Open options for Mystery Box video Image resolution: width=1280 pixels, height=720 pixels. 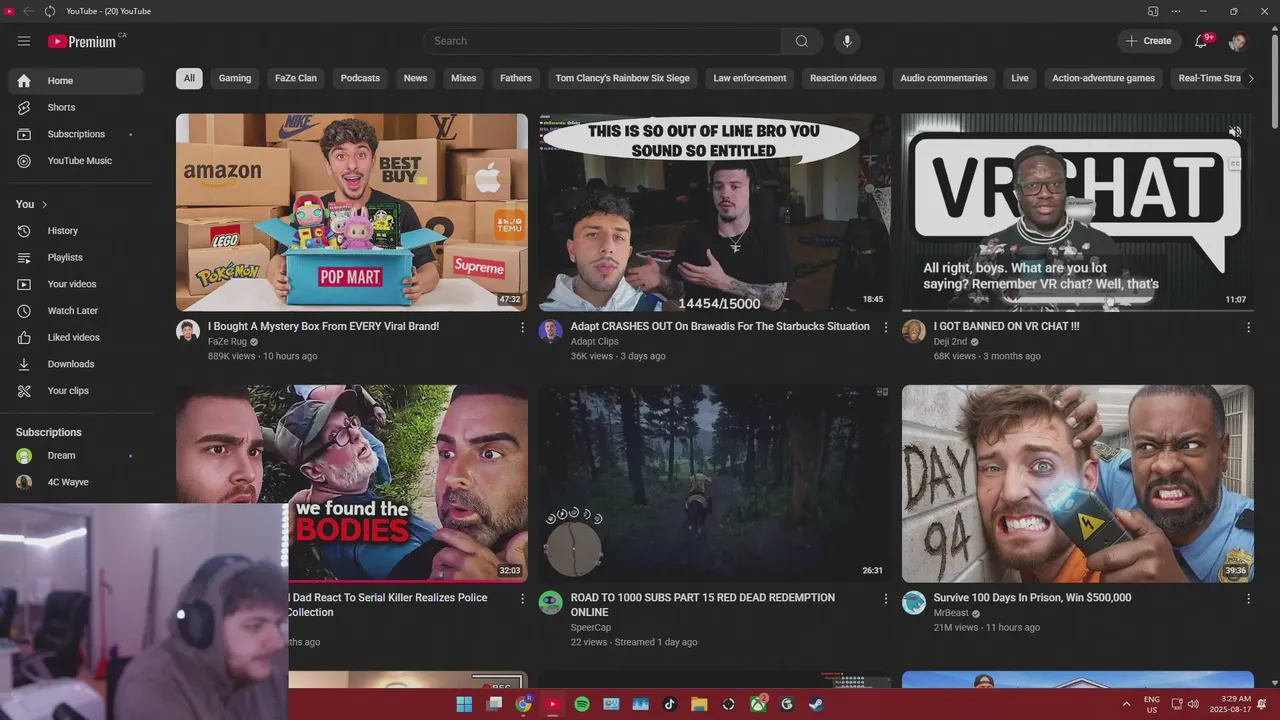click(x=522, y=327)
